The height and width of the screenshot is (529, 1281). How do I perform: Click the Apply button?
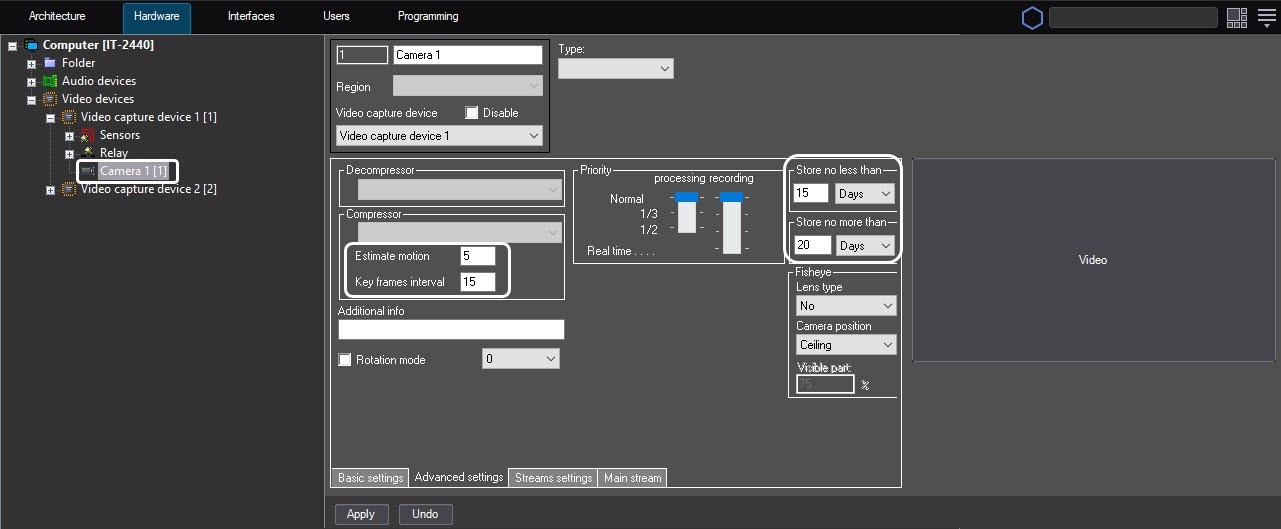(x=360, y=514)
